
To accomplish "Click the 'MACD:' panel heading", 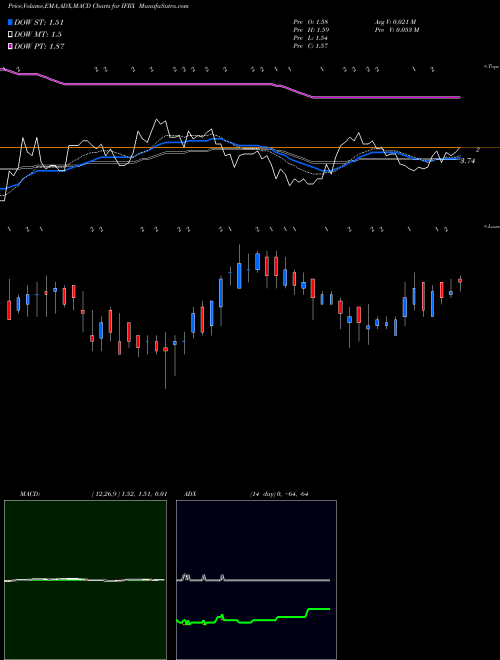I will [30, 494].
